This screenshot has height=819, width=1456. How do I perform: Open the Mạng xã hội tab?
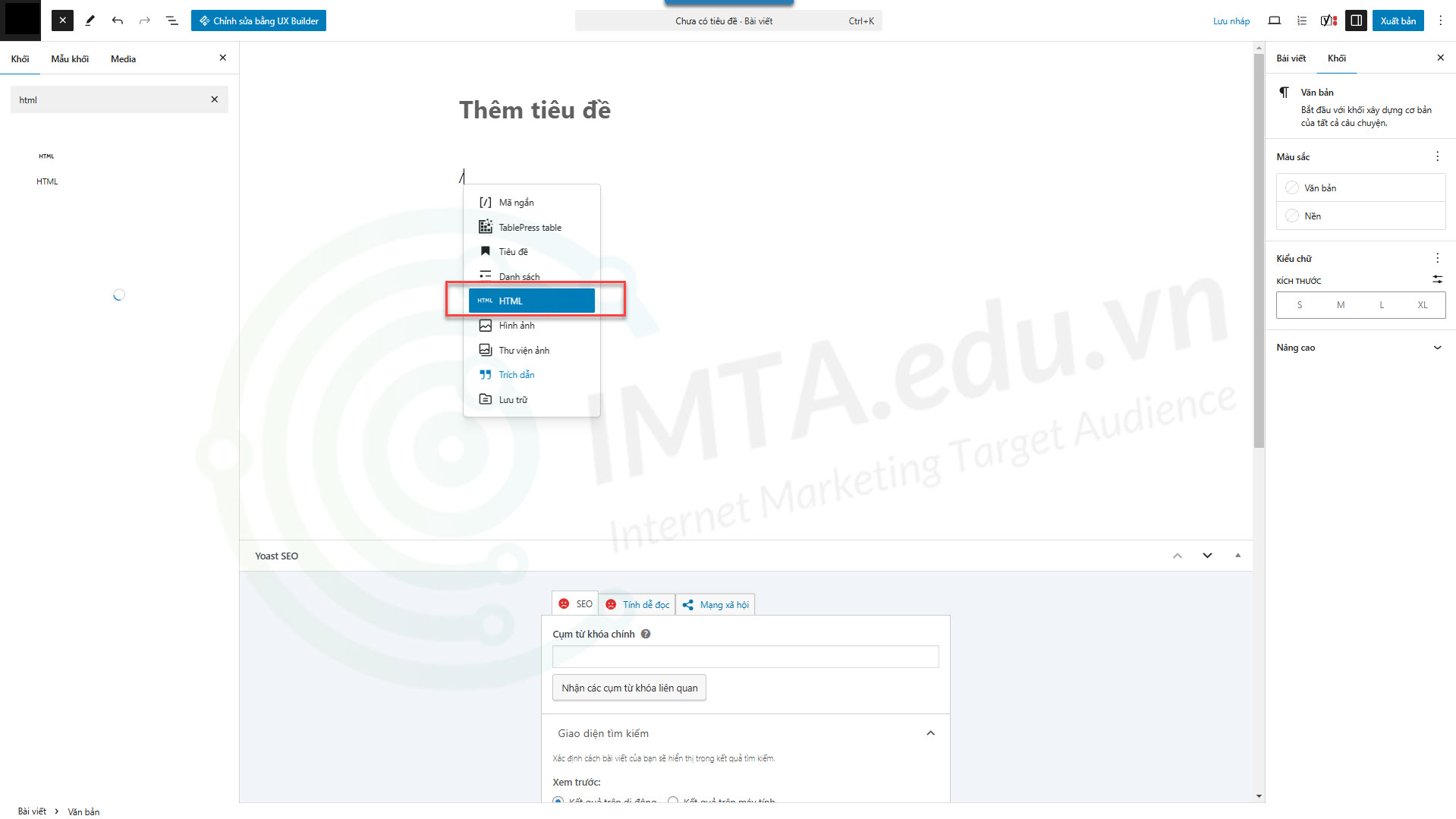tap(715, 604)
